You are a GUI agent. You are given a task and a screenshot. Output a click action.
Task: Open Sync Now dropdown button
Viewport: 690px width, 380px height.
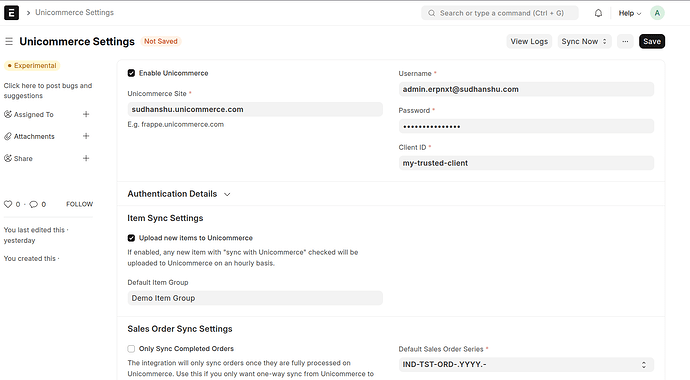pyautogui.click(x=584, y=41)
